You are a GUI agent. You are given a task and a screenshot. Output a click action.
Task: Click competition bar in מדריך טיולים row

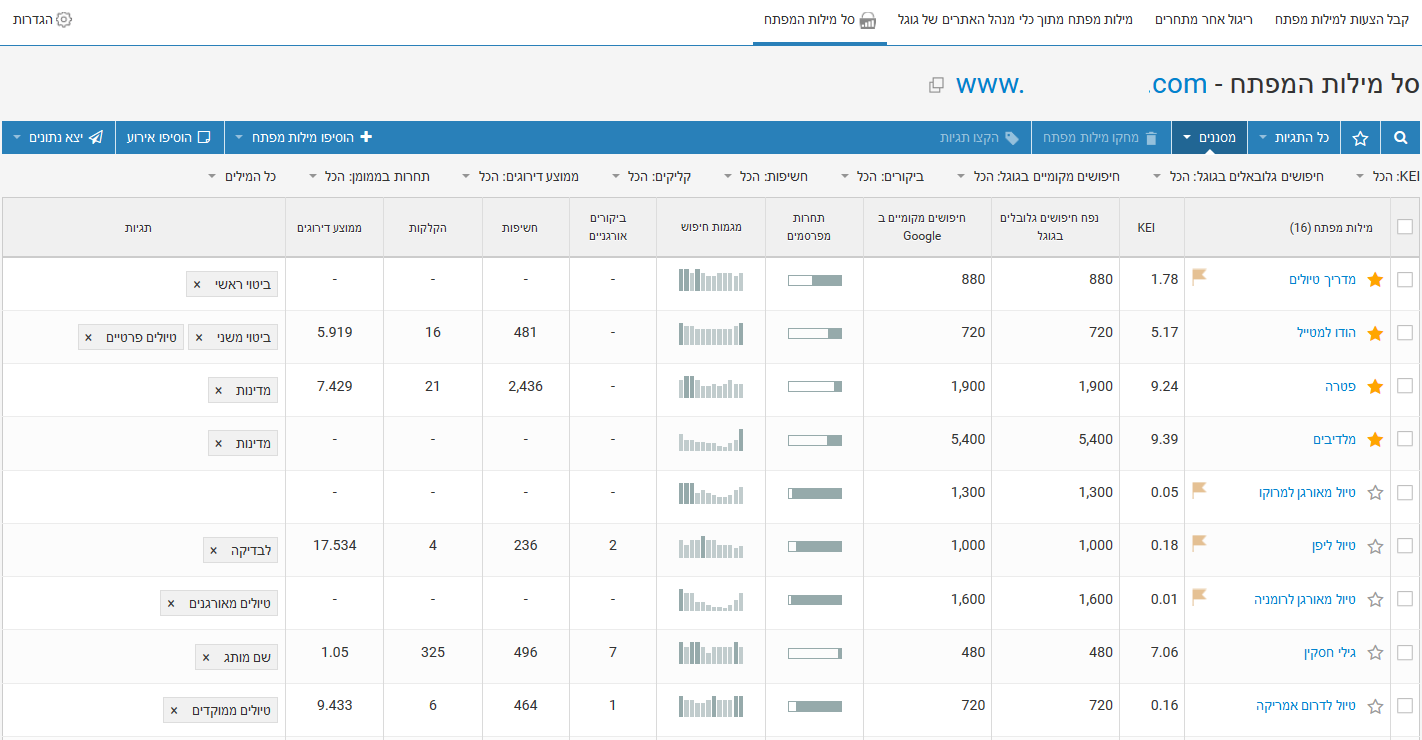click(815, 281)
